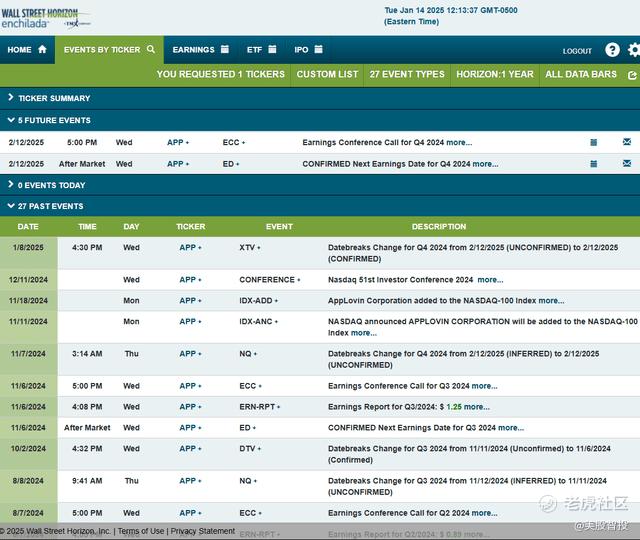The width and height of the screenshot is (640, 540).
Task: Open the Terms of Use link
Action: pos(141,531)
